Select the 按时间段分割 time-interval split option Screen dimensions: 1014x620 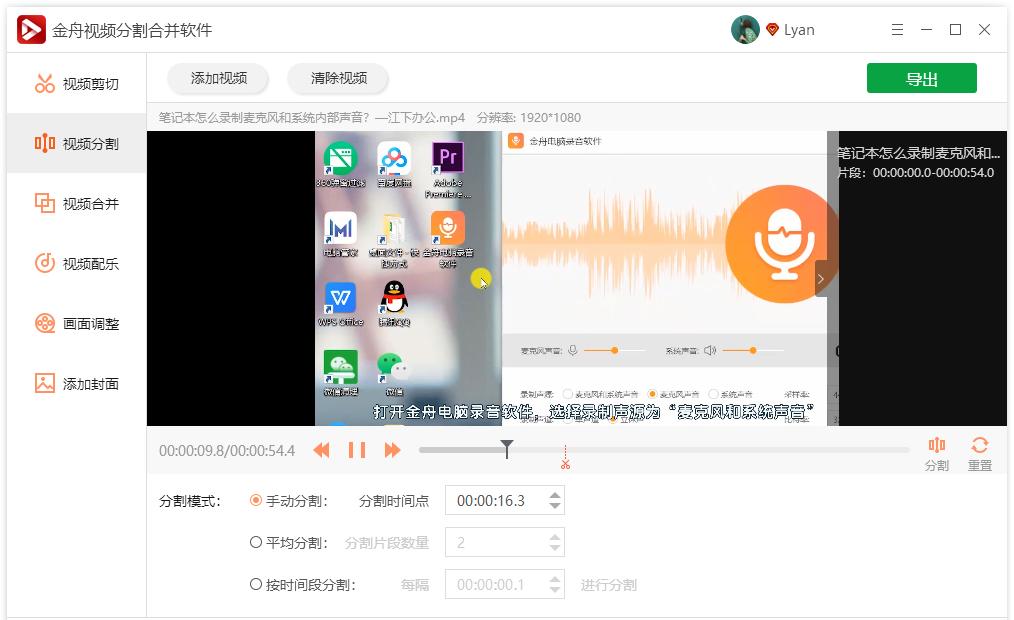257,584
